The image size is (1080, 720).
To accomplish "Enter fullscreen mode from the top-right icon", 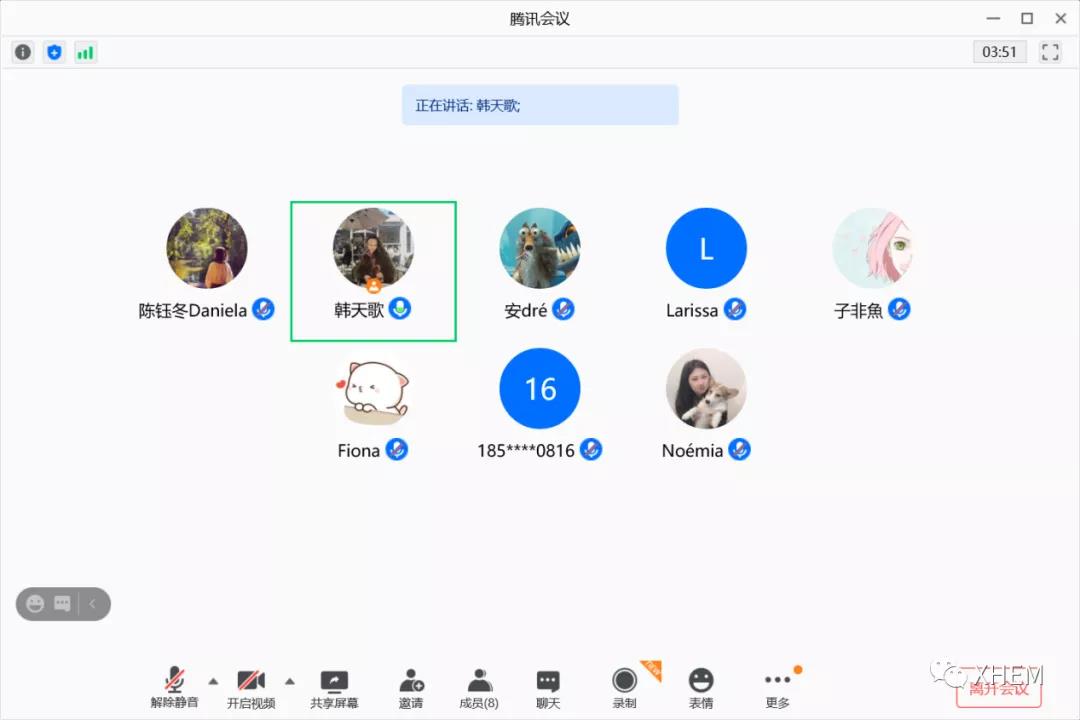I will click(x=1049, y=51).
